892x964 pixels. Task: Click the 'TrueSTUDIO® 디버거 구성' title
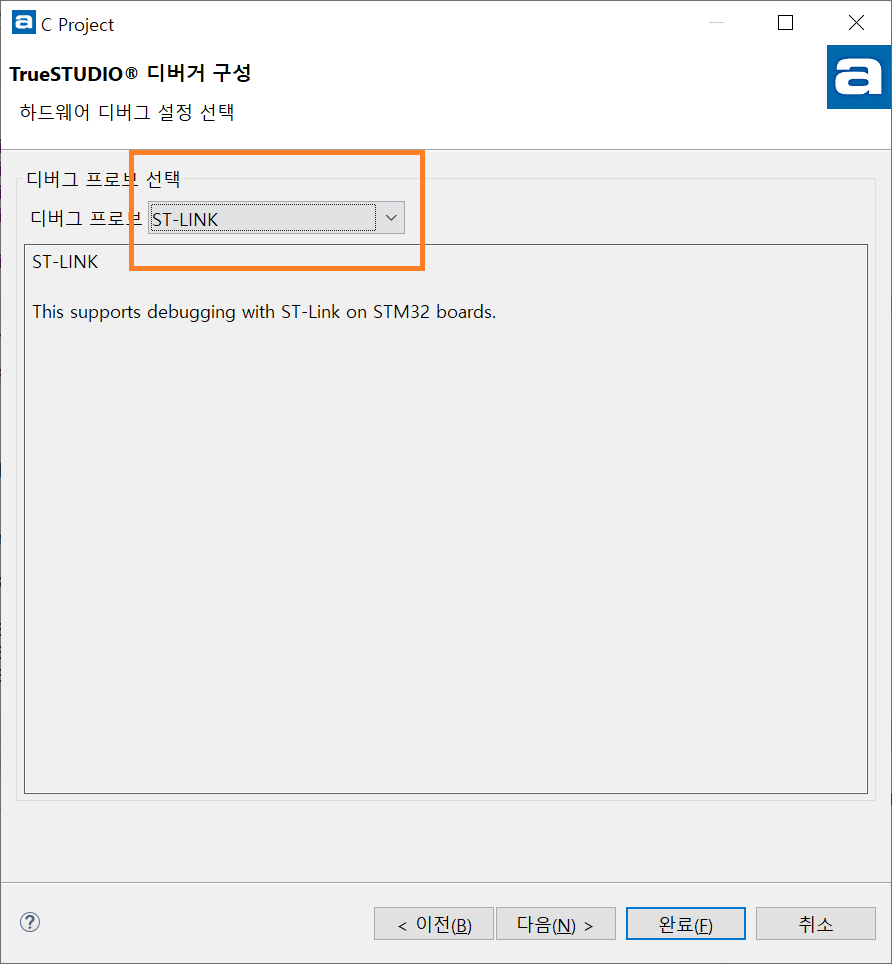point(130,73)
